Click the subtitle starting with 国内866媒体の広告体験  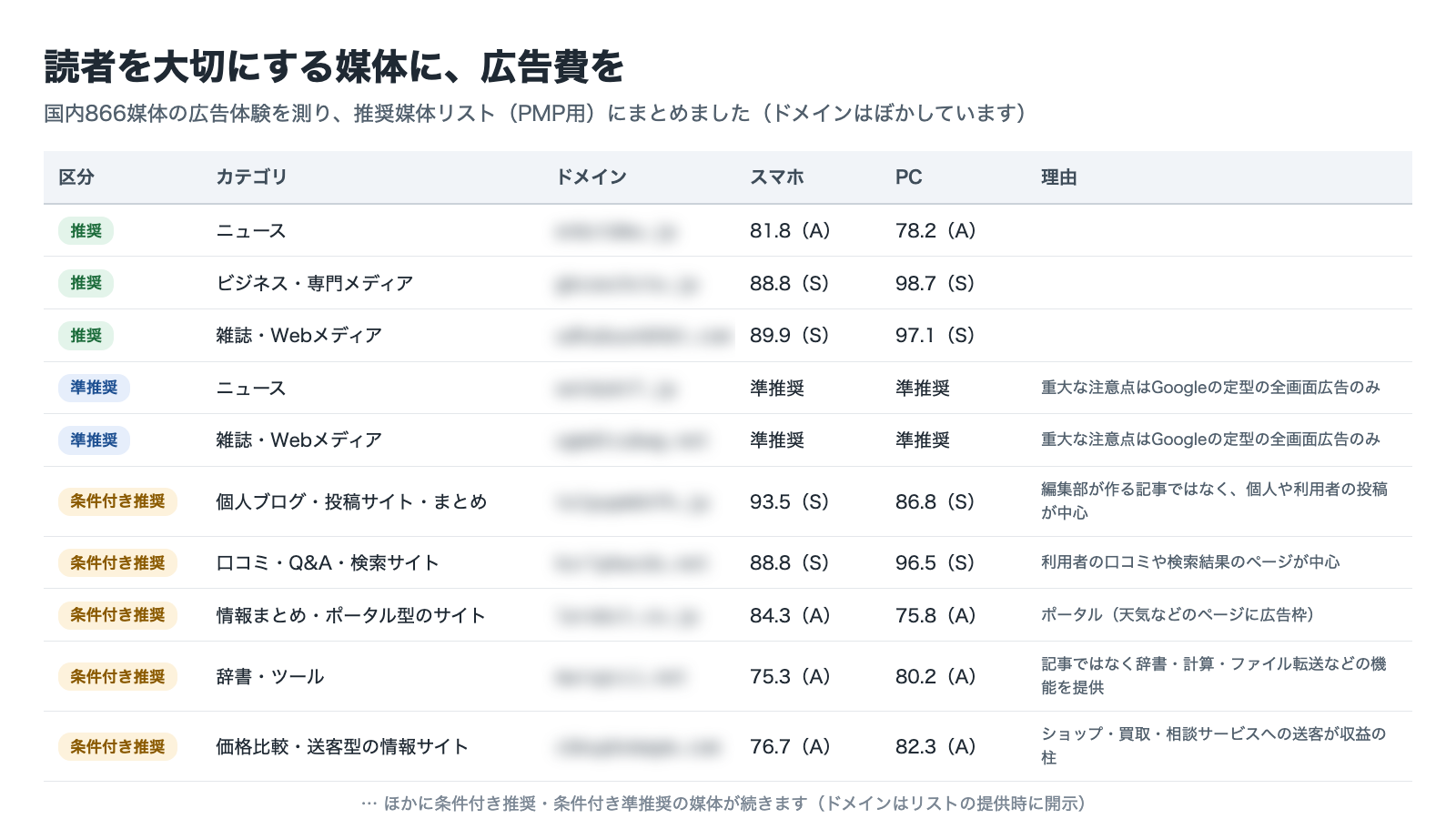tap(535, 113)
